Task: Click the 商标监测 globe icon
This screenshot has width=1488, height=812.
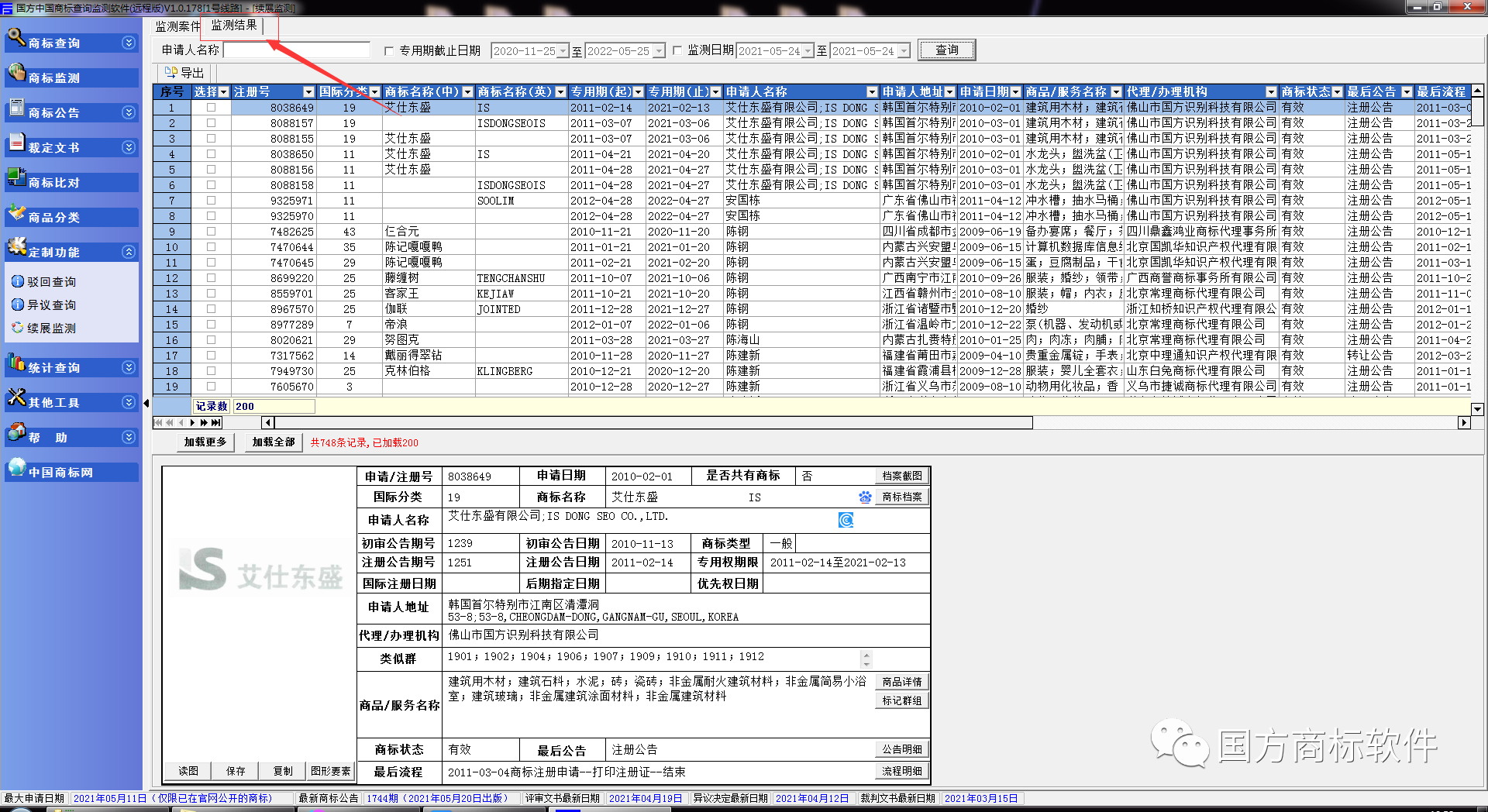Action: 16,74
